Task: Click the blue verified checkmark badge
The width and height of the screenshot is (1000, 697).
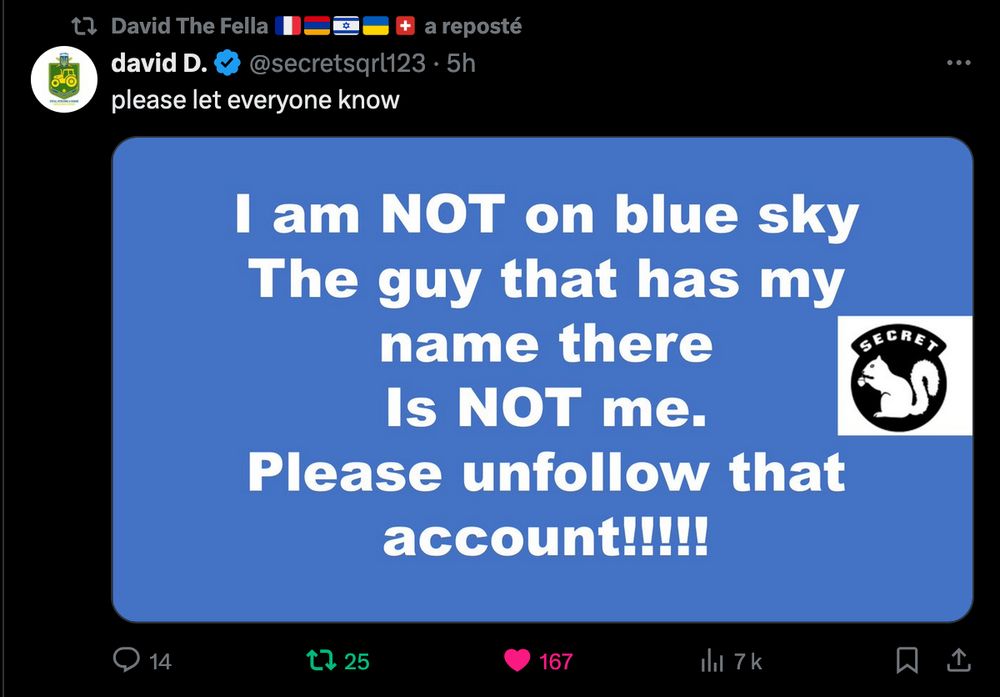Action: pos(227,63)
